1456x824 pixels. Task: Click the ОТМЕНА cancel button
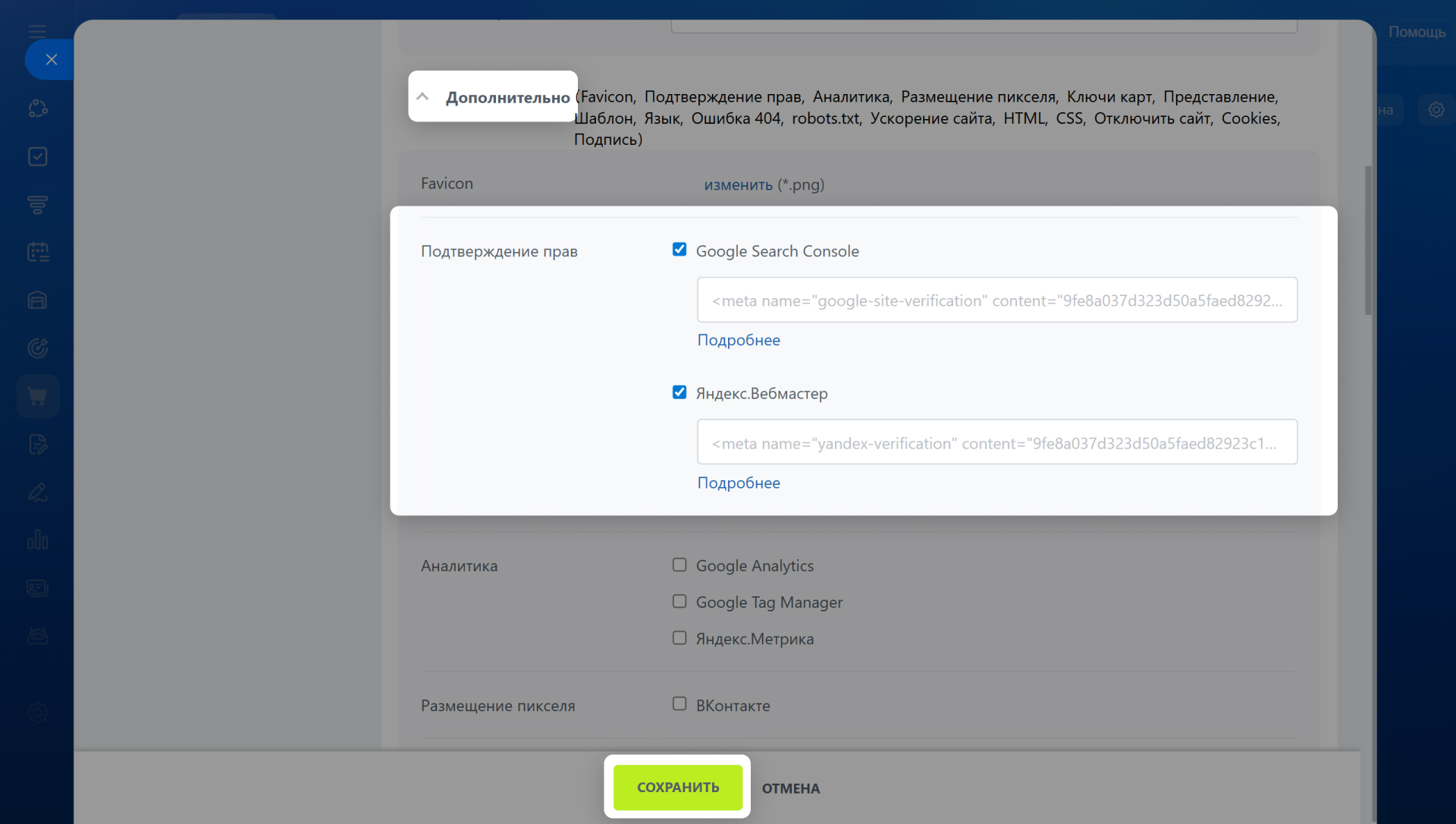(791, 788)
